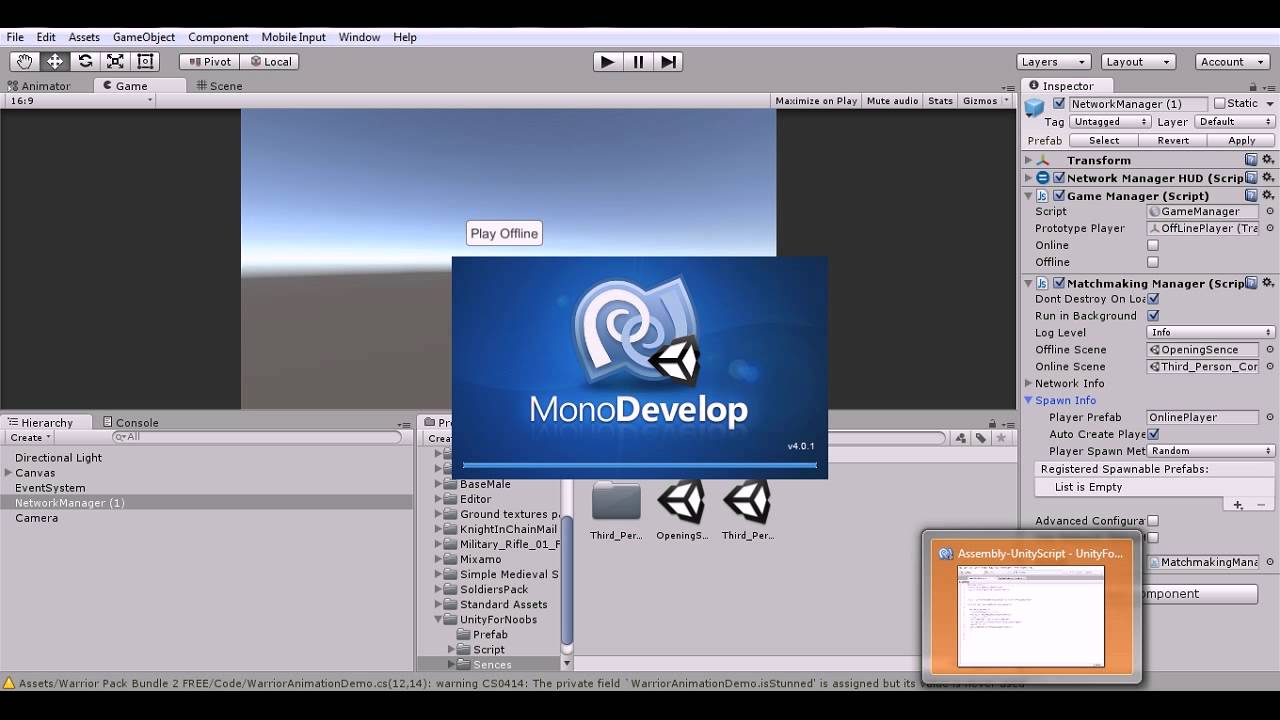Open OpeningSence scene asset
The height and width of the screenshot is (720, 1280).
pos(682,510)
